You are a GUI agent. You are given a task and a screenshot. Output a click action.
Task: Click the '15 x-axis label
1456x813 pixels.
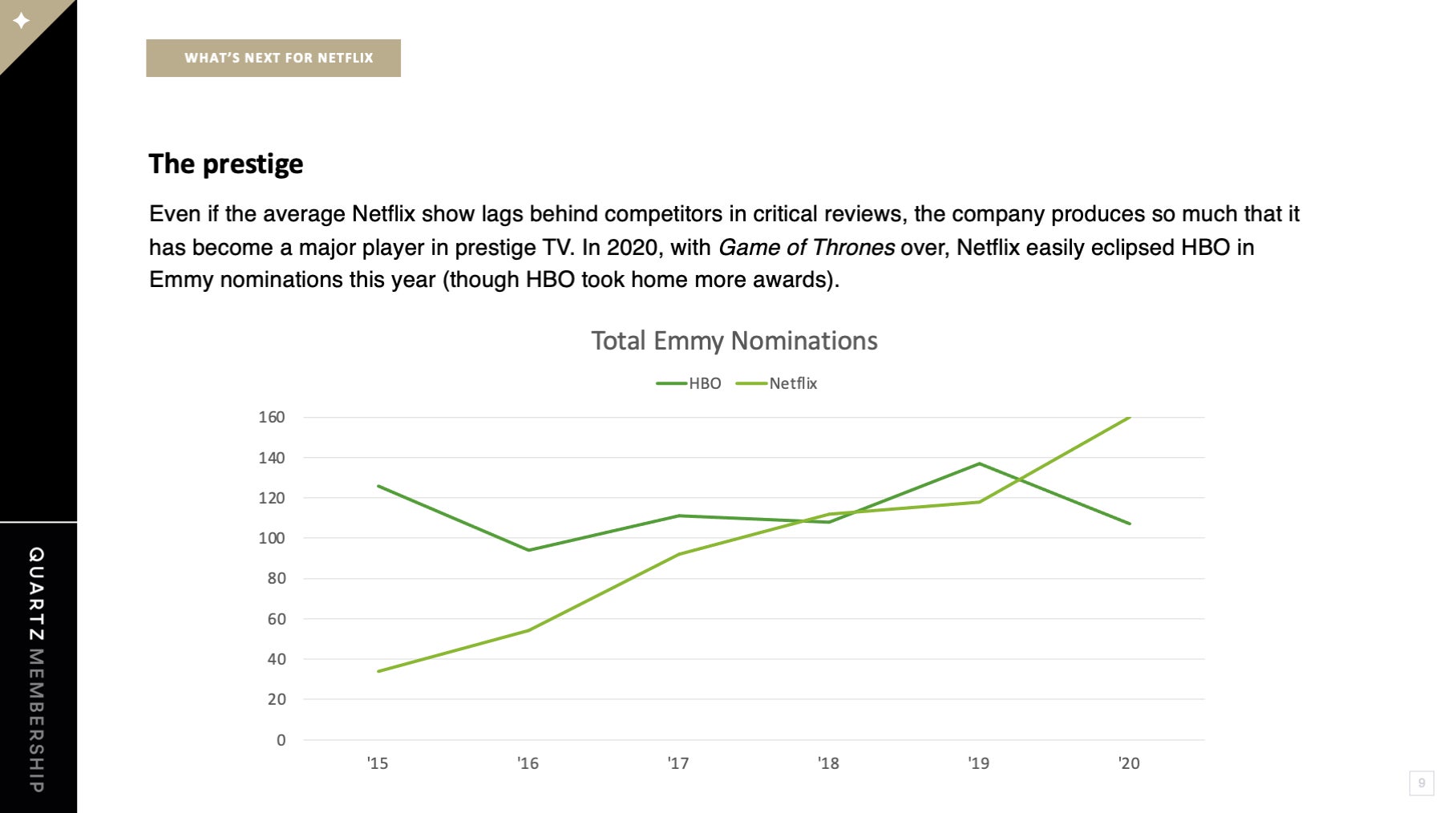378,763
